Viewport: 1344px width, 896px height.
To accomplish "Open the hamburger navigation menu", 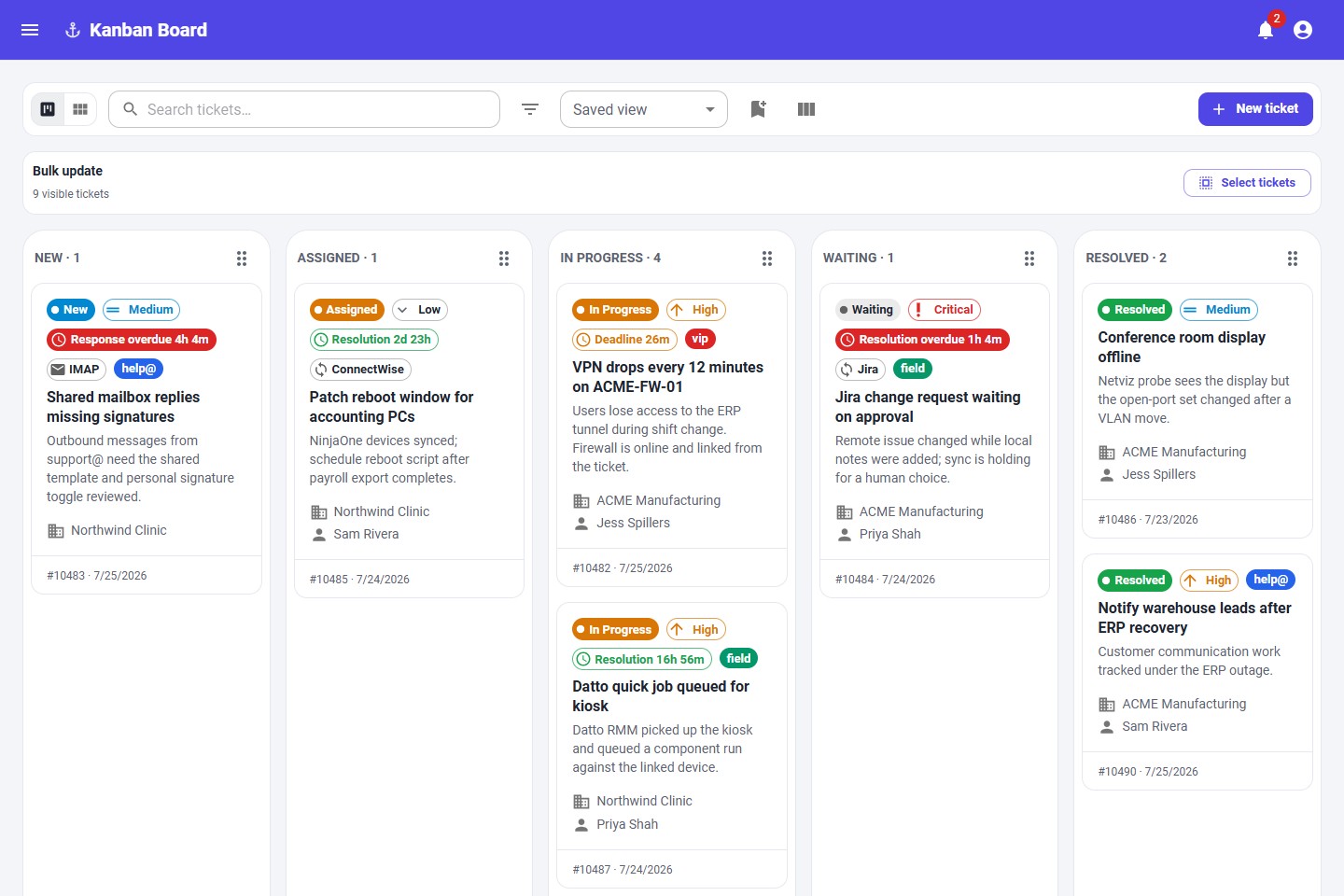I will 30,30.
